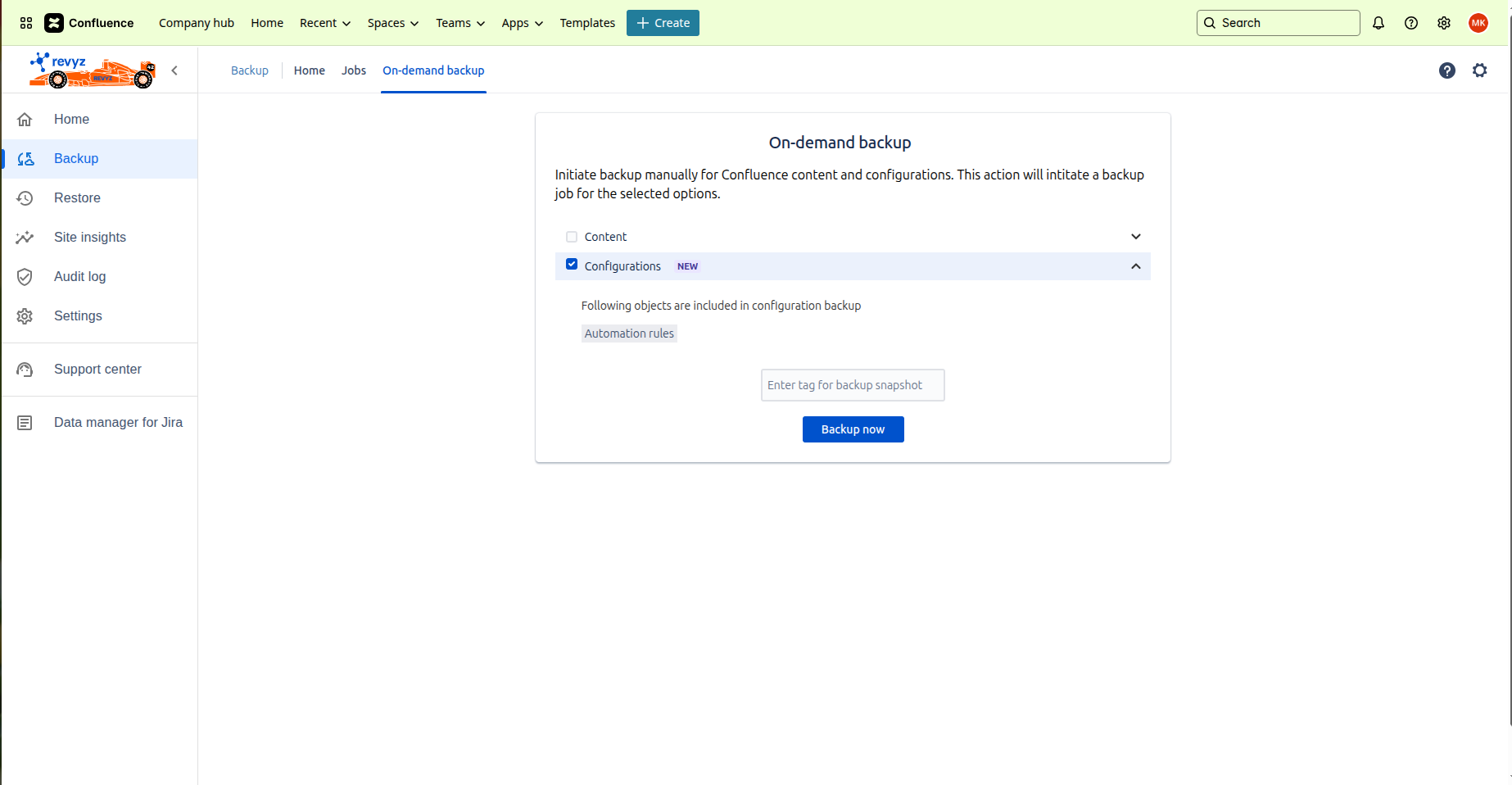
Task: Click the Create button
Action: 663,23
